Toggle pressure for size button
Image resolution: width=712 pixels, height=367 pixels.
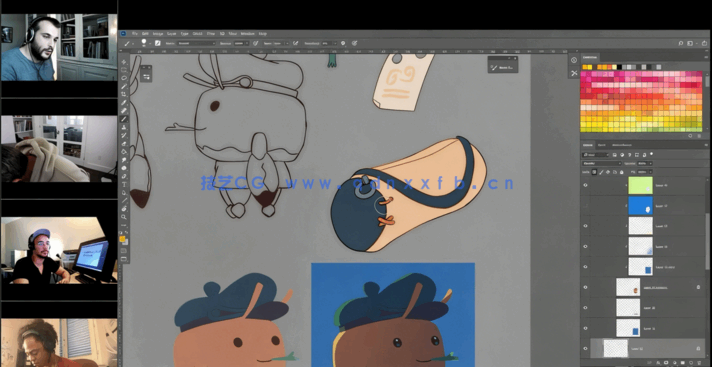[x=354, y=43]
